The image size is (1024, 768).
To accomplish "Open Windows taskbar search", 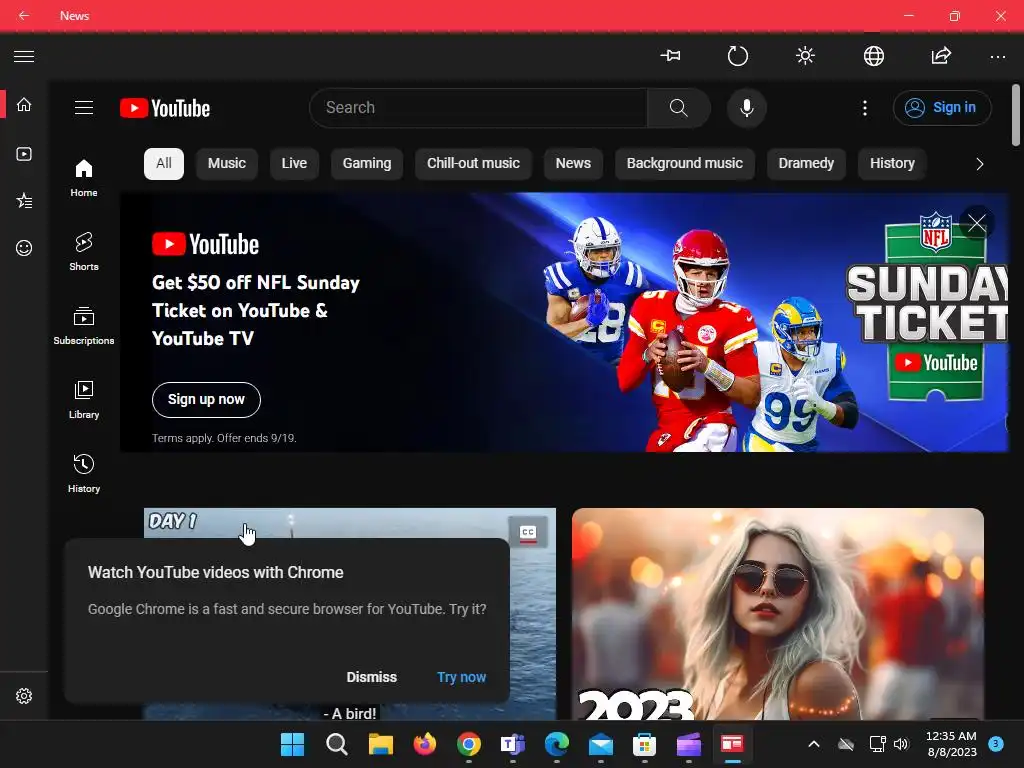I will tap(336, 744).
